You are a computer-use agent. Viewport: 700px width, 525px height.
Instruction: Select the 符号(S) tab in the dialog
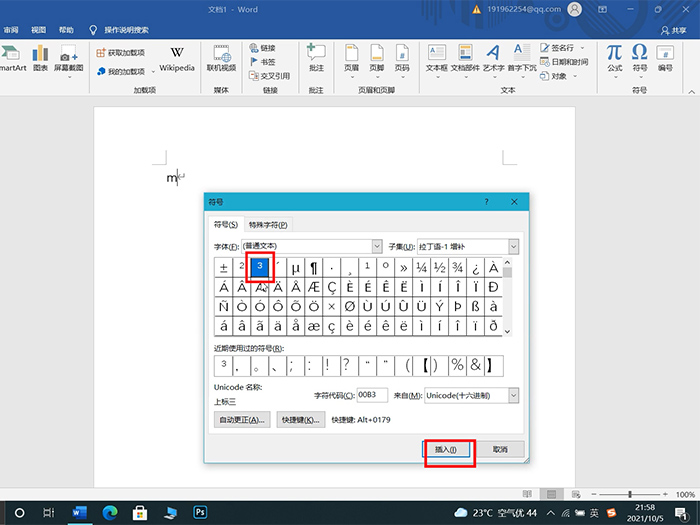(226, 225)
